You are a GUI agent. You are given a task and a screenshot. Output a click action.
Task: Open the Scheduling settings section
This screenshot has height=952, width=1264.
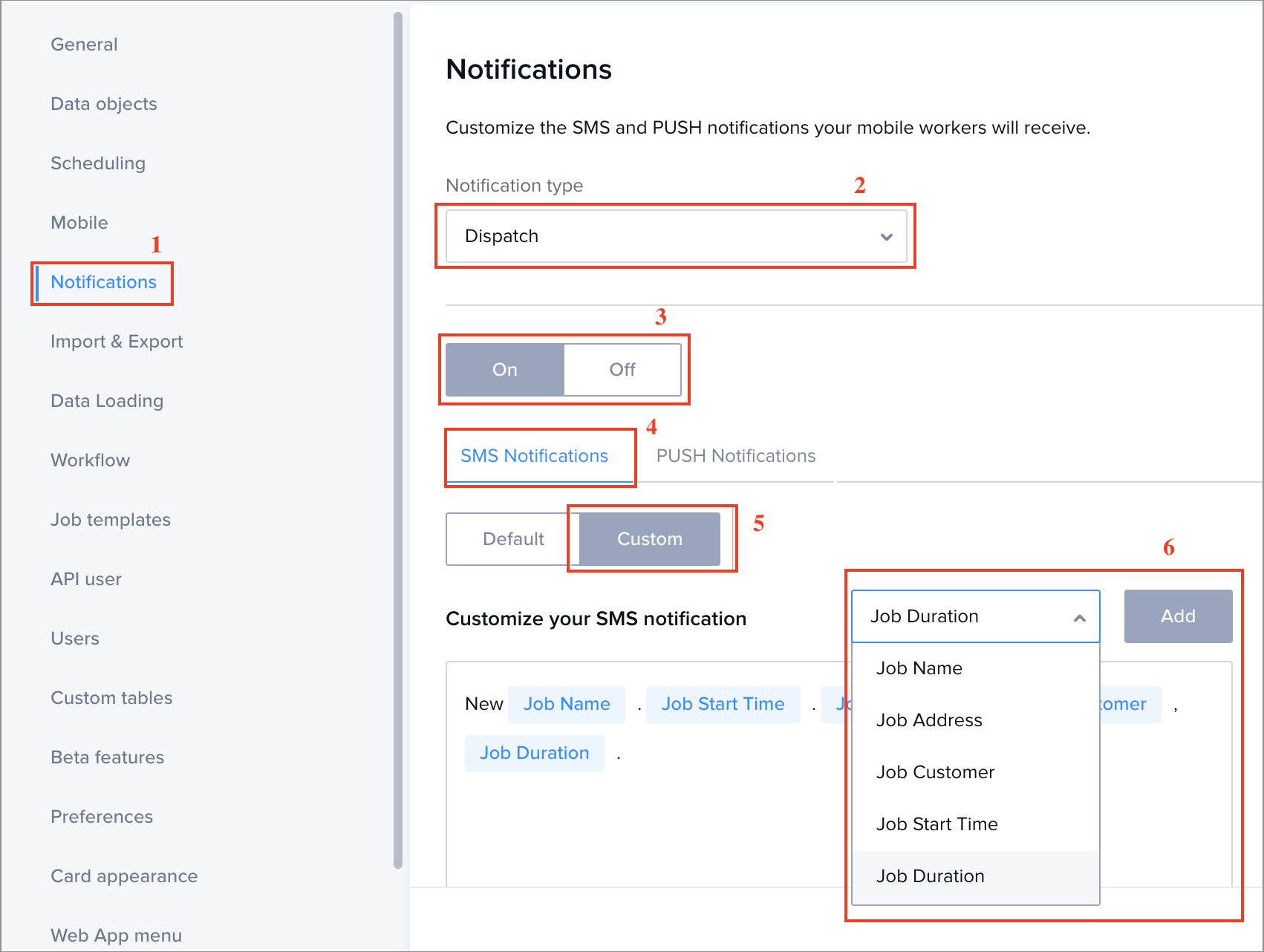[97, 163]
